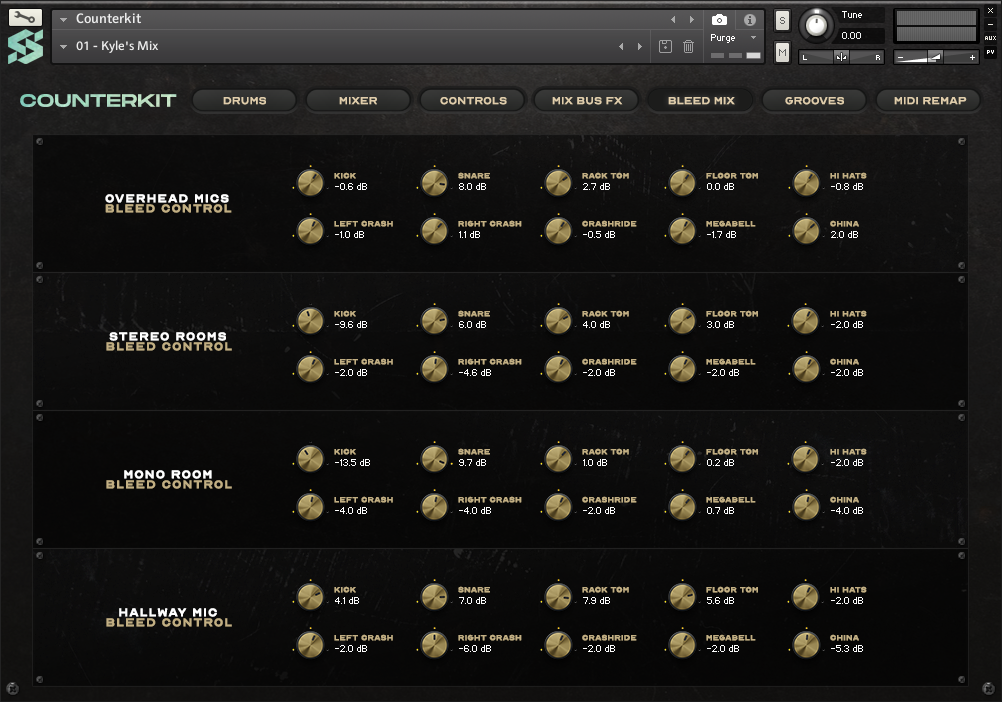This screenshot has width=1002, height=702.
Task: Mute the instrument with the M button
Action: [780, 52]
